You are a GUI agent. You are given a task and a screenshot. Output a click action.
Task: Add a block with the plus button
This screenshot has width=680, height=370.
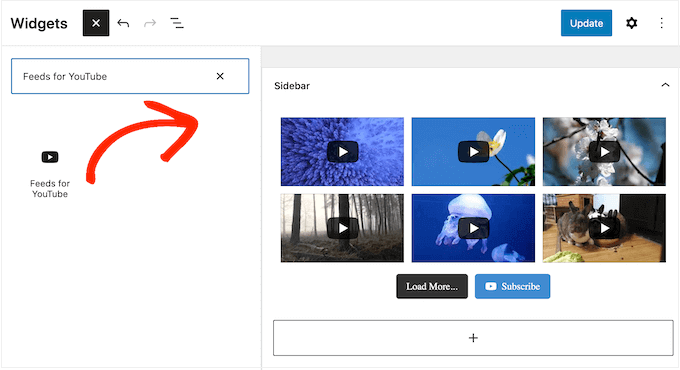coord(473,338)
